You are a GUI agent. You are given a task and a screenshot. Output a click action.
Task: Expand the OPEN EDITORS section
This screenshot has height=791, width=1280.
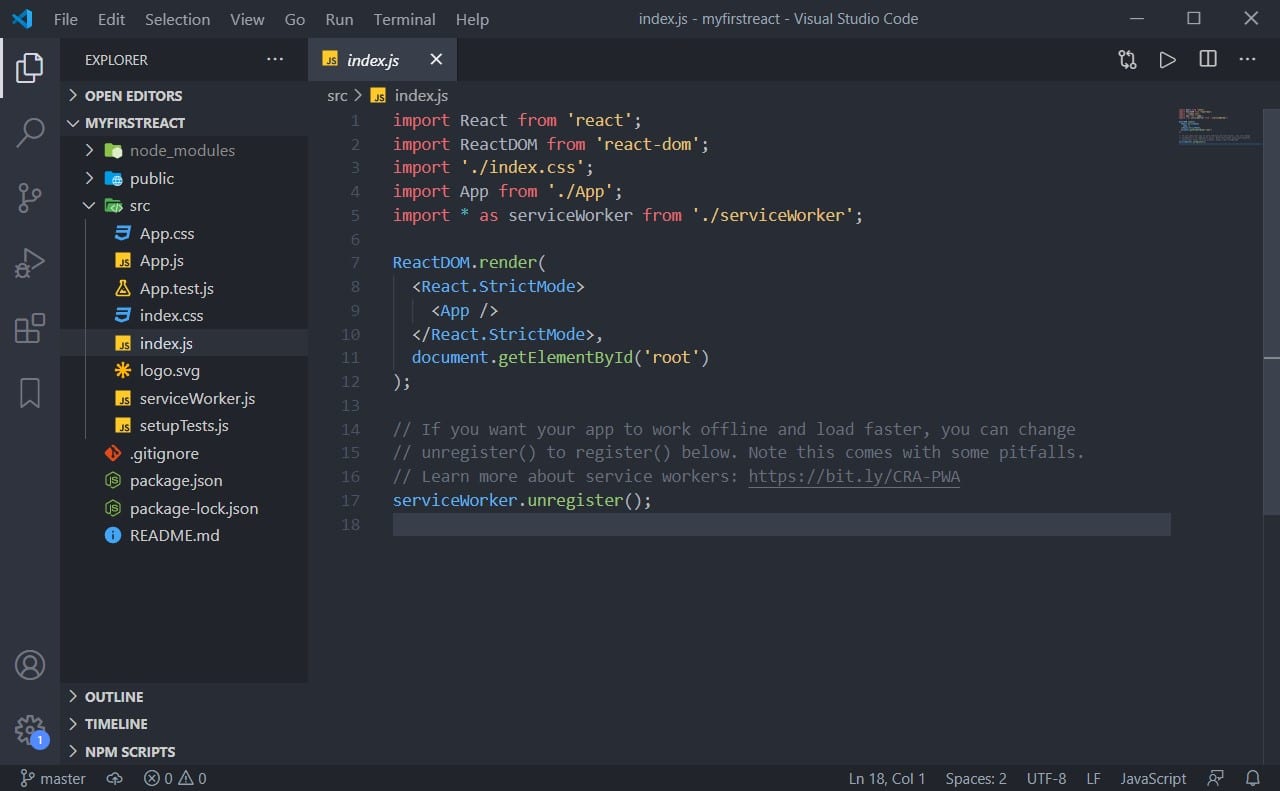click(184, 96)
